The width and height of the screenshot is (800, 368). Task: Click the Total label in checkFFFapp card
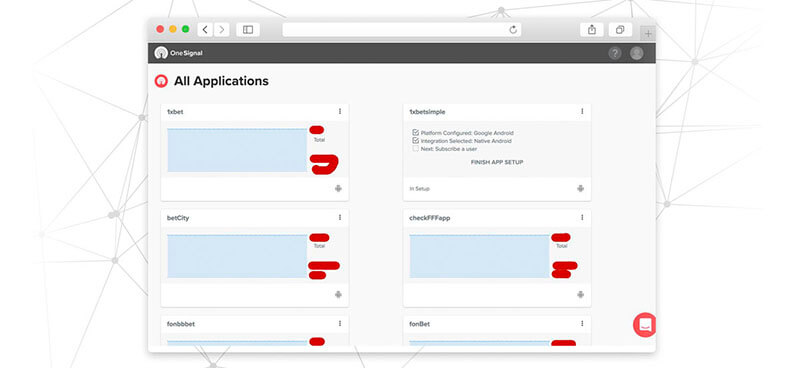pos(562,246)
